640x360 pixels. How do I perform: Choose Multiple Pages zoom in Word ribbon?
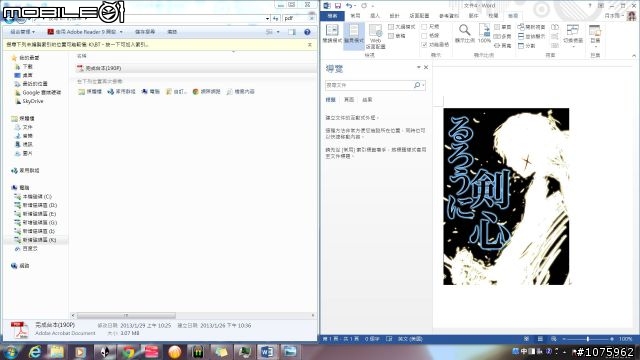point(503,36)
